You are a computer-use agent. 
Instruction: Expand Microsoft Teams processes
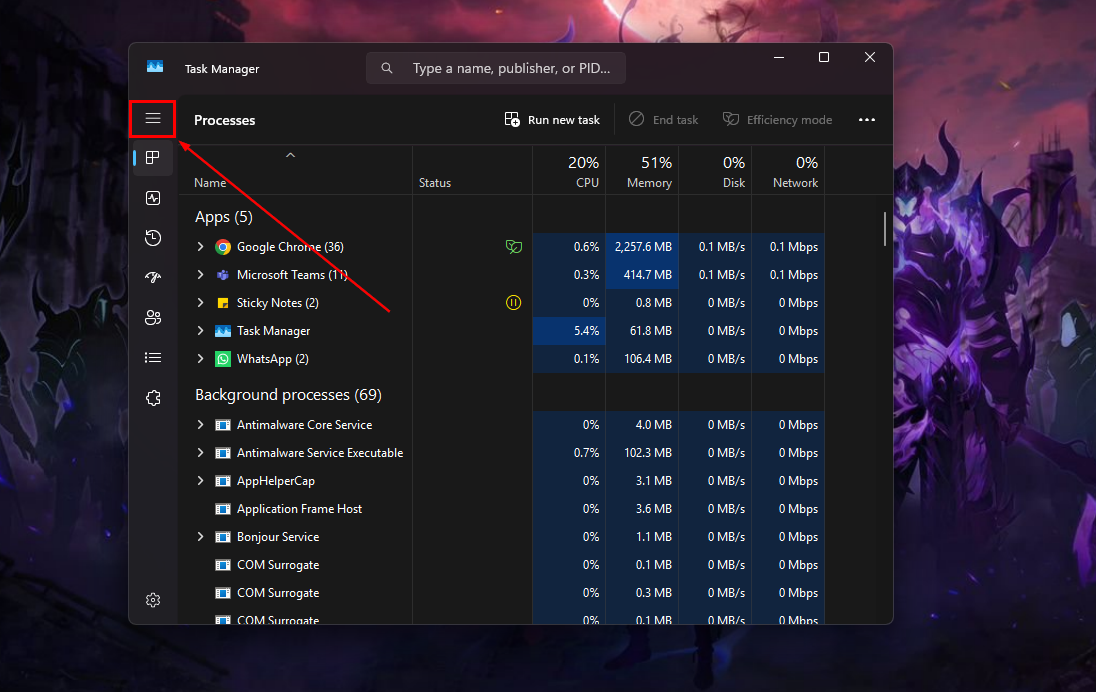pos(200,274)
